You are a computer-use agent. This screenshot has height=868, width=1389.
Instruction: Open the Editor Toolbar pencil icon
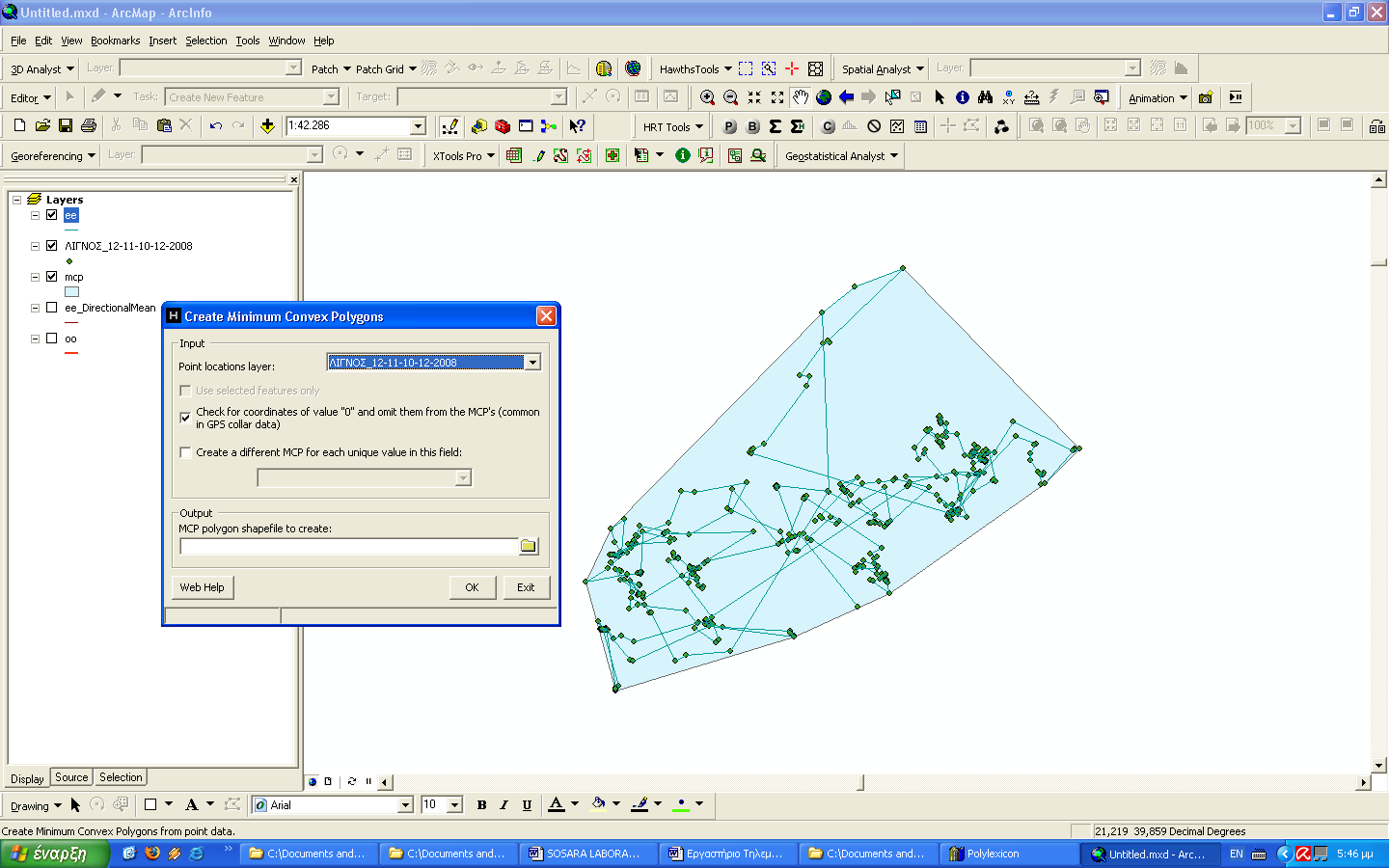point(449,126)
